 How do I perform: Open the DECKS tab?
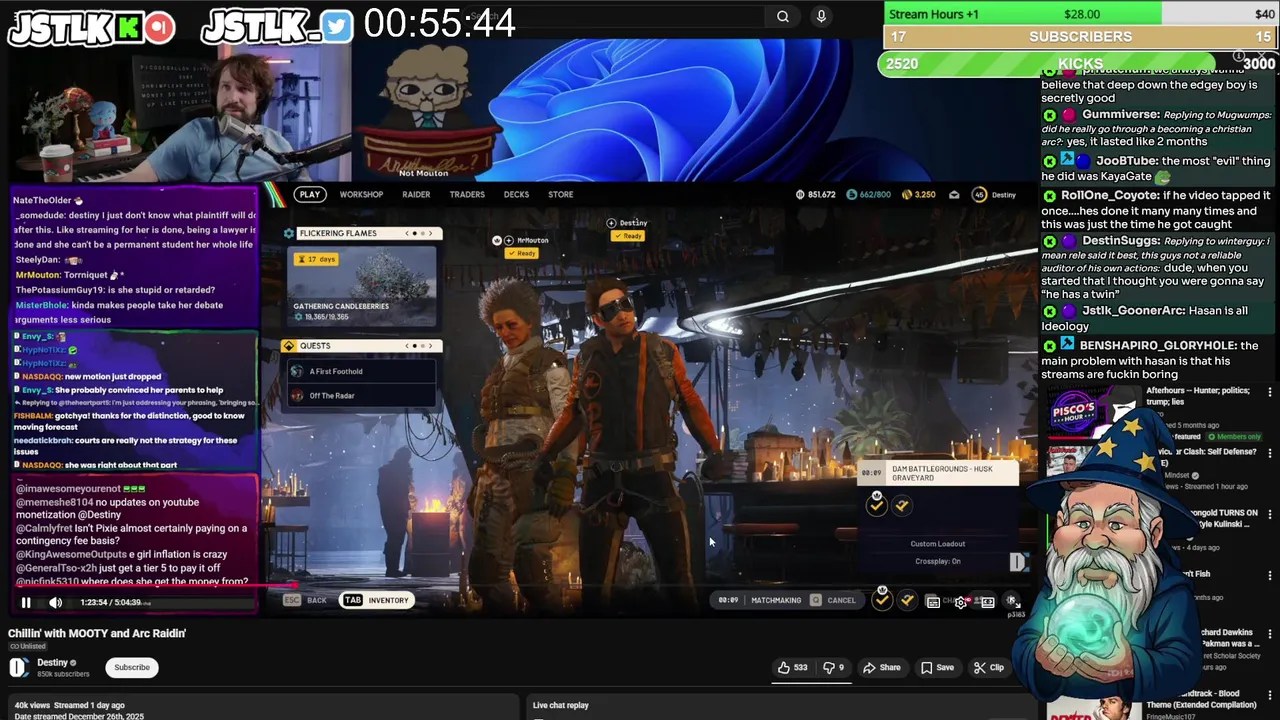tap(516, 194)
